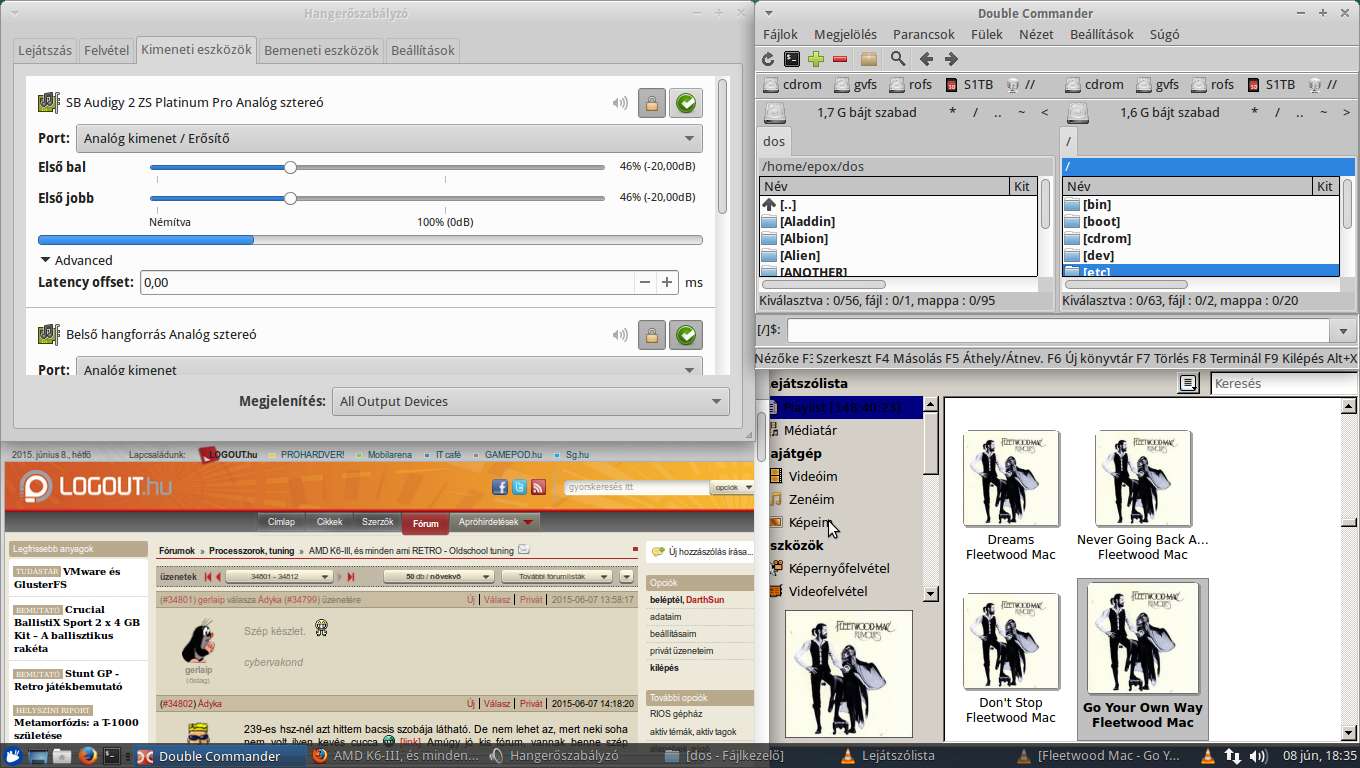The width and height of the screenshot is (1360, 768).
Task: Click the Facebook icon on Logout.hu header
Action: 500,487
